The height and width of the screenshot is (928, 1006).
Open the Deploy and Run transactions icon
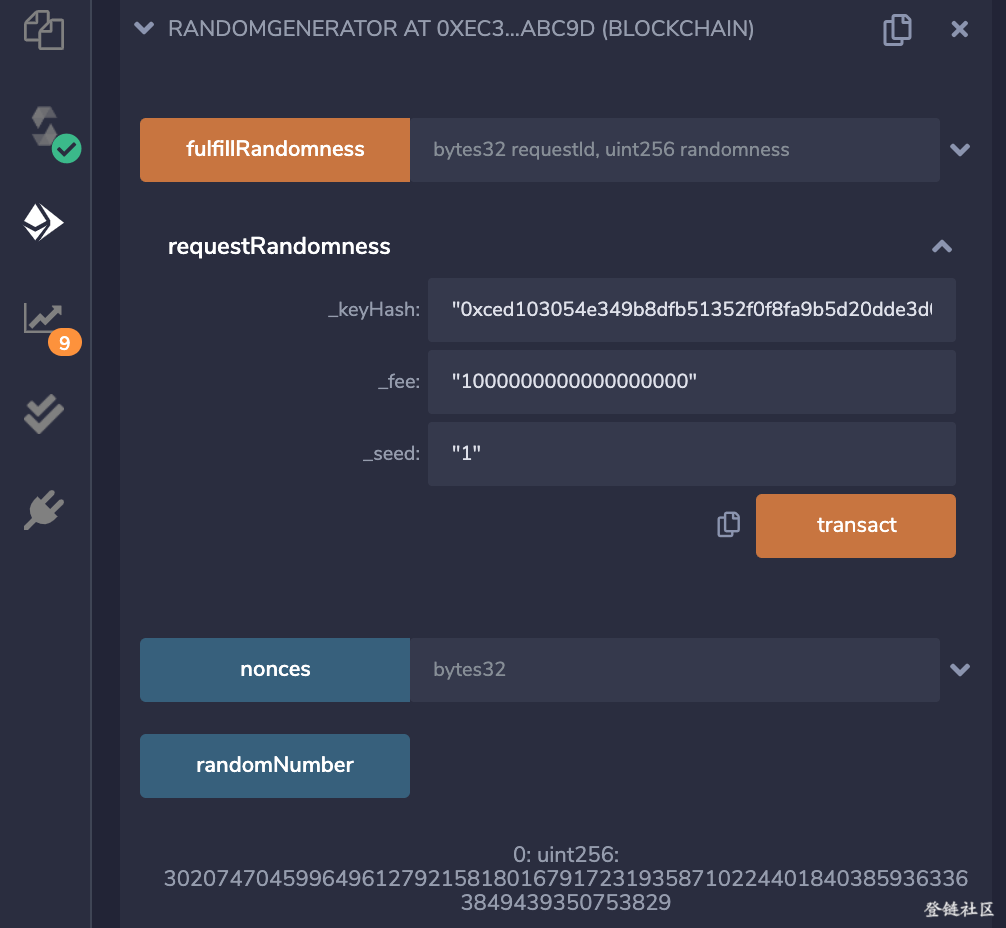tap(44, 222)
